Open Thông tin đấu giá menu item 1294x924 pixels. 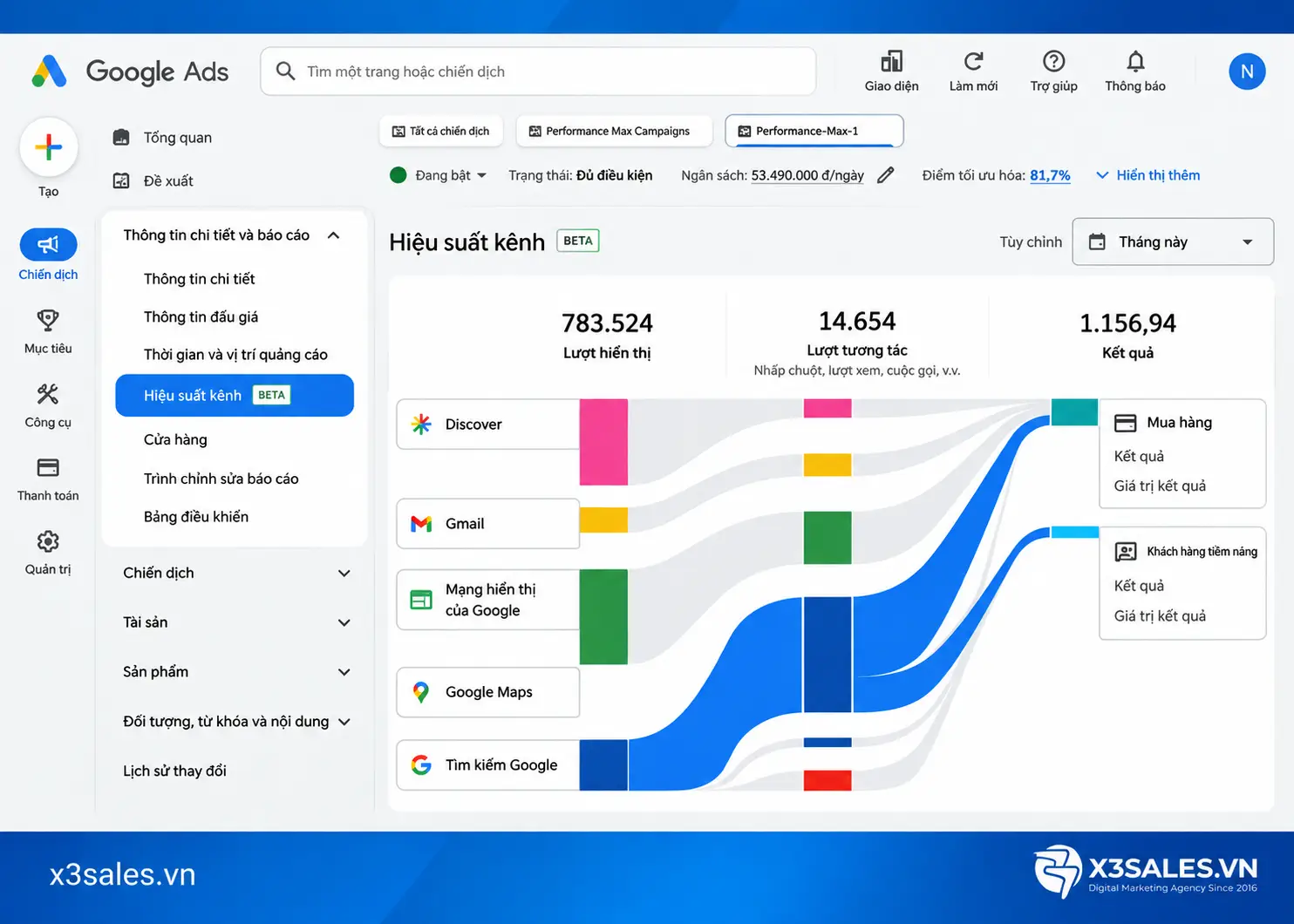pyautogui.click(x=201, y=316)
